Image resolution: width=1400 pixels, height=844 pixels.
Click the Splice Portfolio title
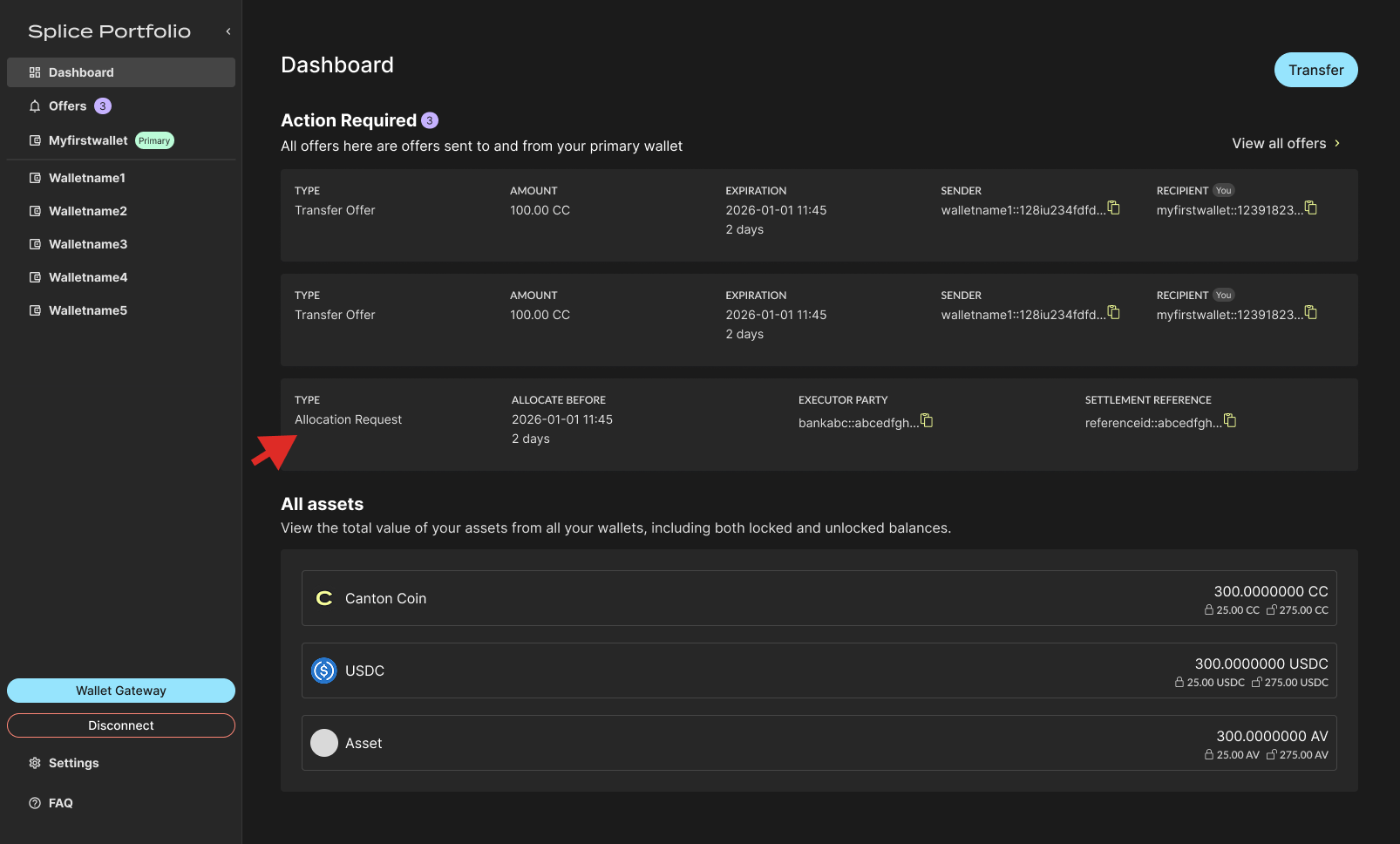(x=109, y=31)
